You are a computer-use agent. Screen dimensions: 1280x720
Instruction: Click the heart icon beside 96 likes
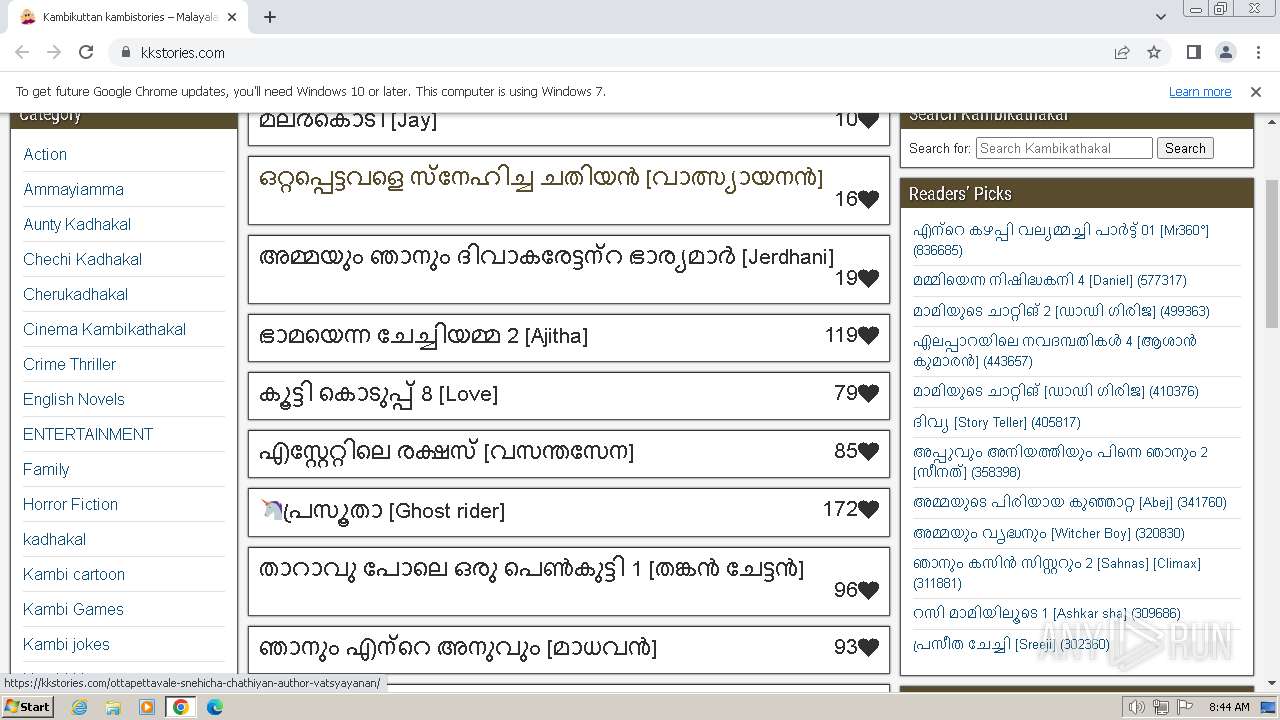click(868, 590)
